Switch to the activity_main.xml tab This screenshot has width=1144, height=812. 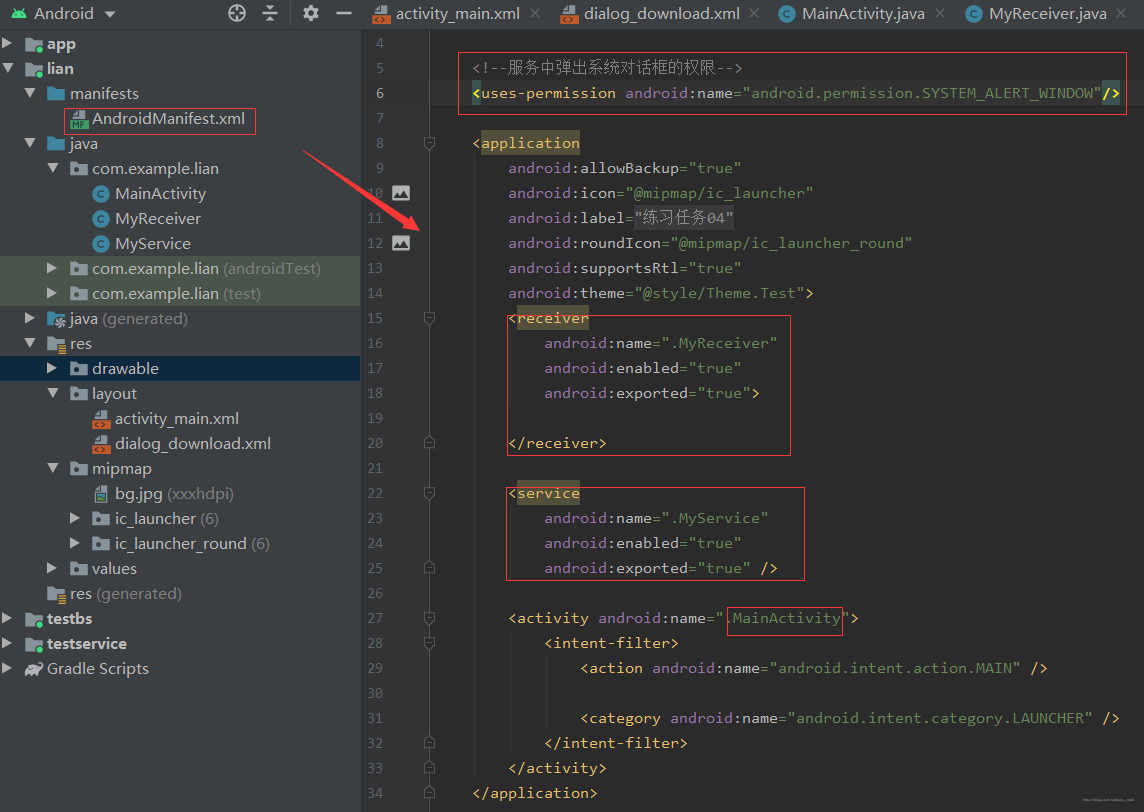[x=457, y=14]
